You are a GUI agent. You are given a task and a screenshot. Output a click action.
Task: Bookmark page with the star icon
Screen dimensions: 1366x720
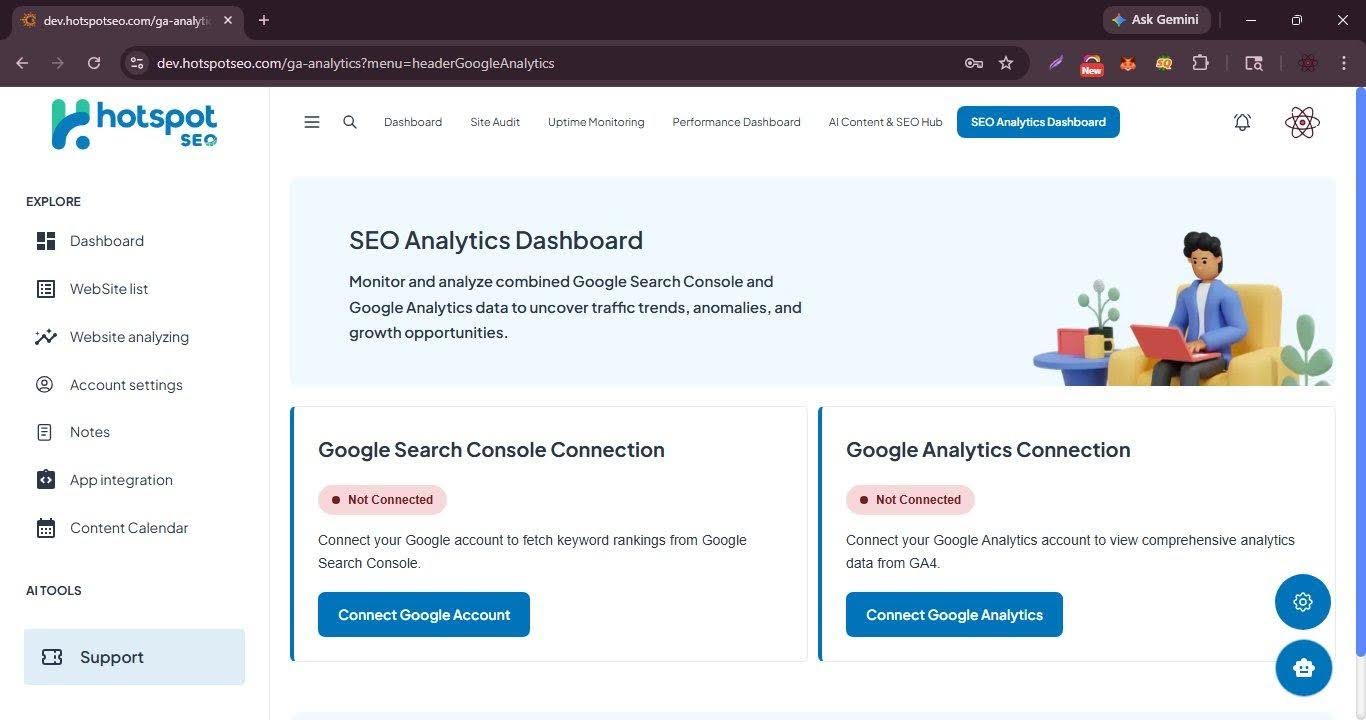1006,63
